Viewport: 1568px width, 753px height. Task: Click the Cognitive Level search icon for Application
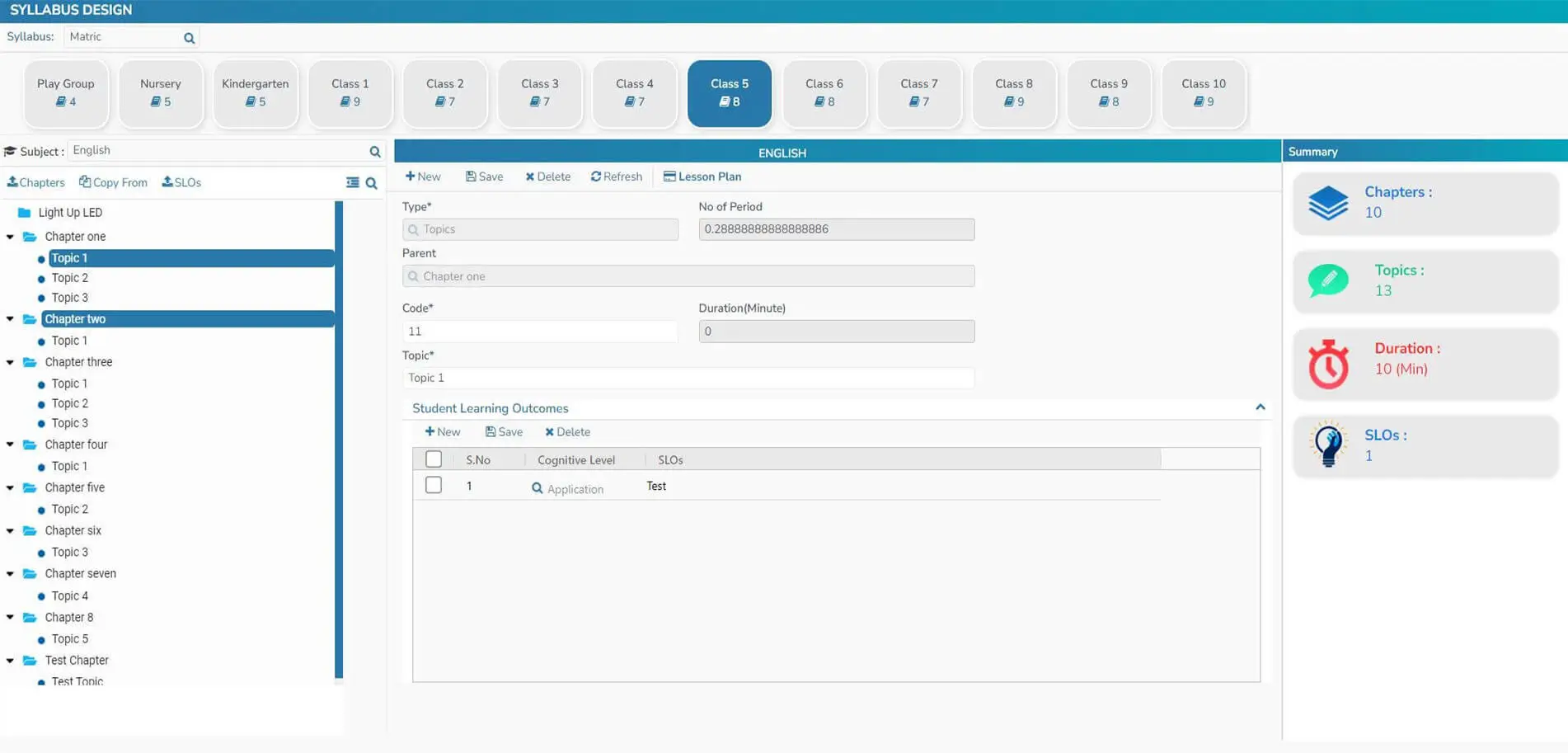tap(538, 488)
